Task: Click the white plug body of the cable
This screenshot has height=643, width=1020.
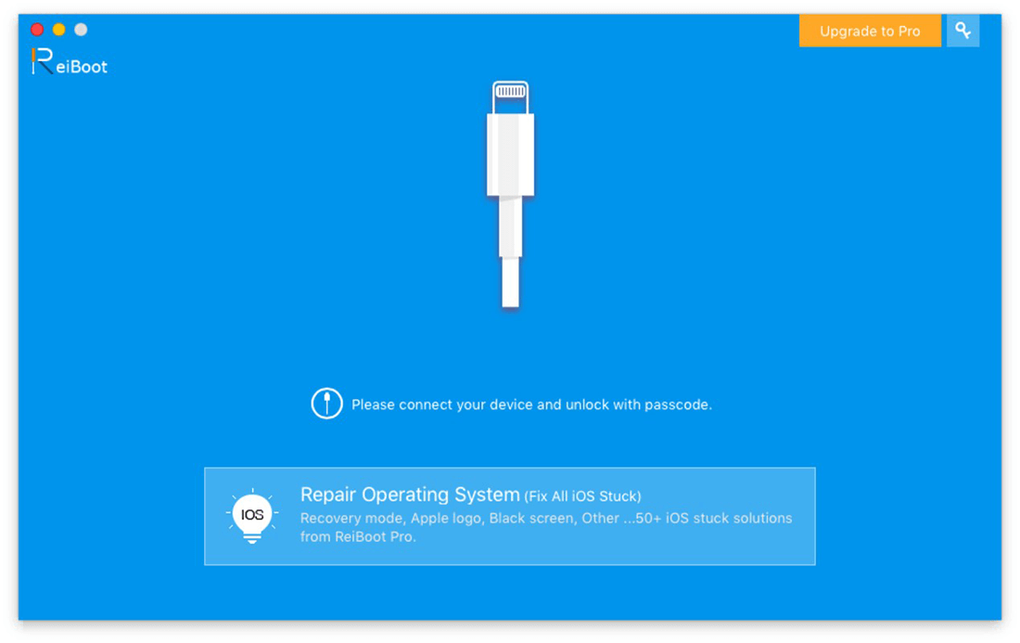Action: coord(511,154)
